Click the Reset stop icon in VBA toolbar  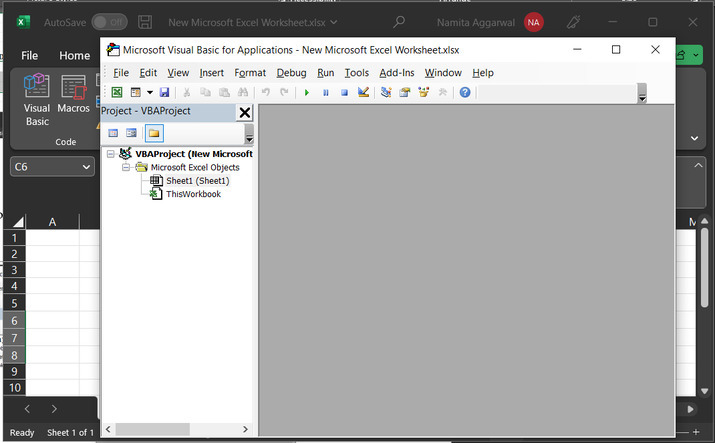[x=344, y=93]
